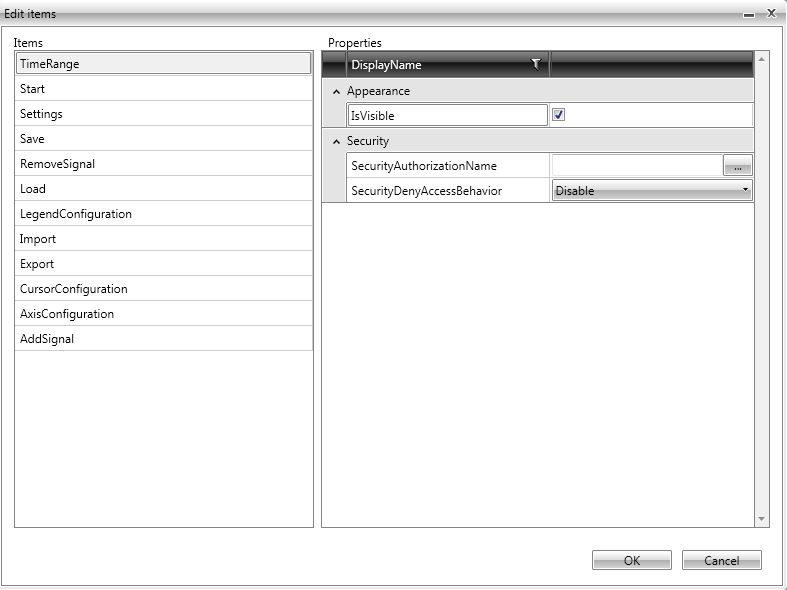Click the SecurityAuthorizationName text field
The image size is (787, 590).
click(637, 166)
